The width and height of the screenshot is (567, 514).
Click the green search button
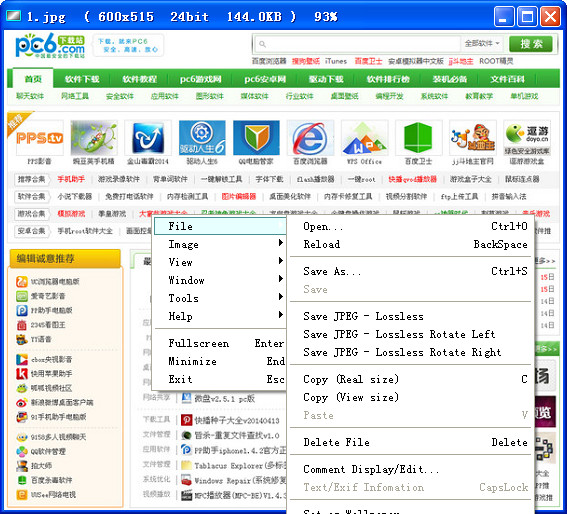click(x=531, y=44)
